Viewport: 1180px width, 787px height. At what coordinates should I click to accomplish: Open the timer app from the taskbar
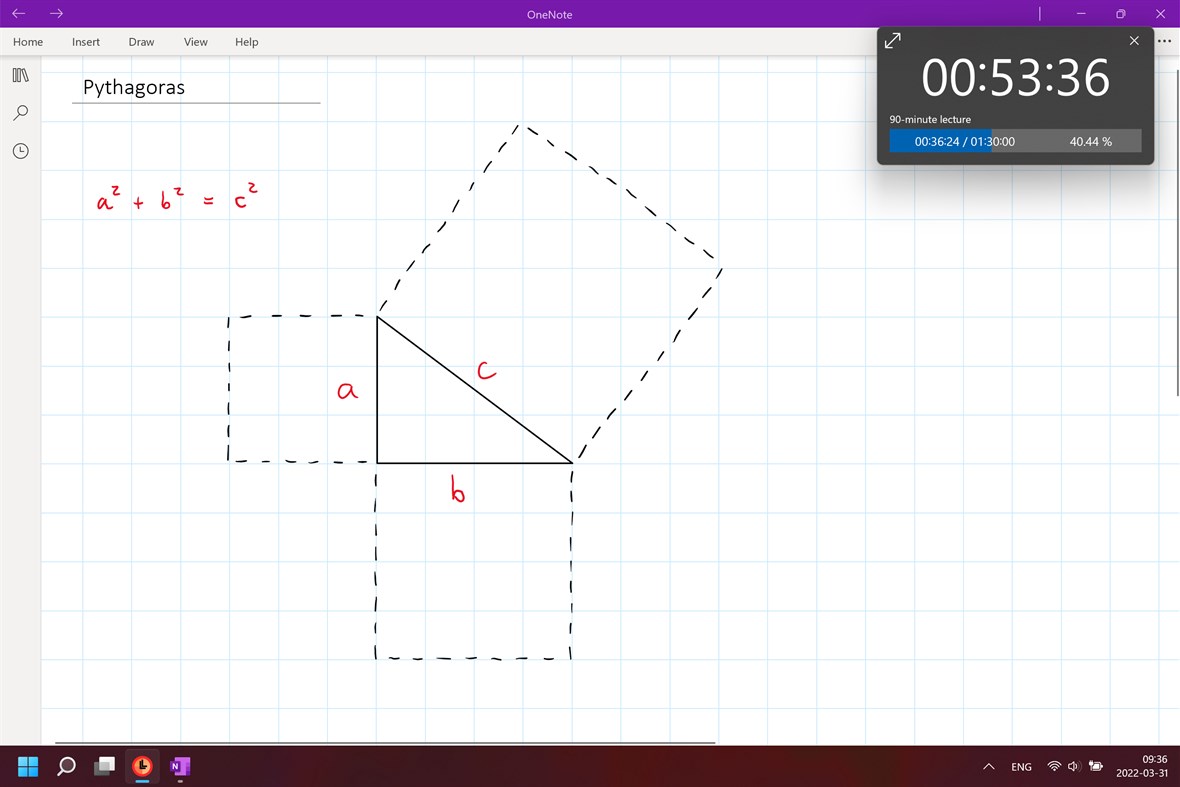point(141,766)
